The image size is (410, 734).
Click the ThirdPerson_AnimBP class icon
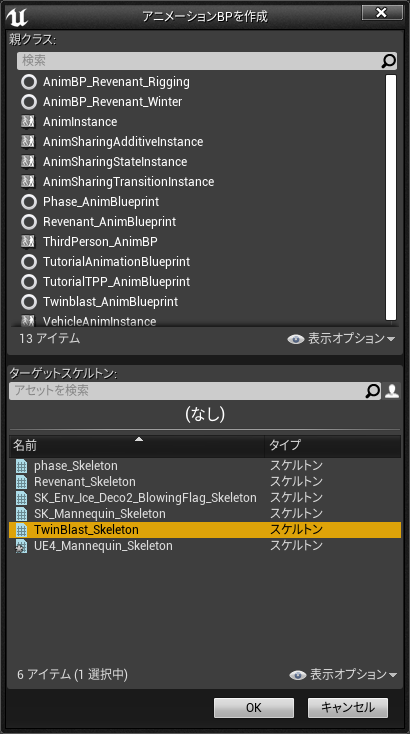tap(29, 242)
